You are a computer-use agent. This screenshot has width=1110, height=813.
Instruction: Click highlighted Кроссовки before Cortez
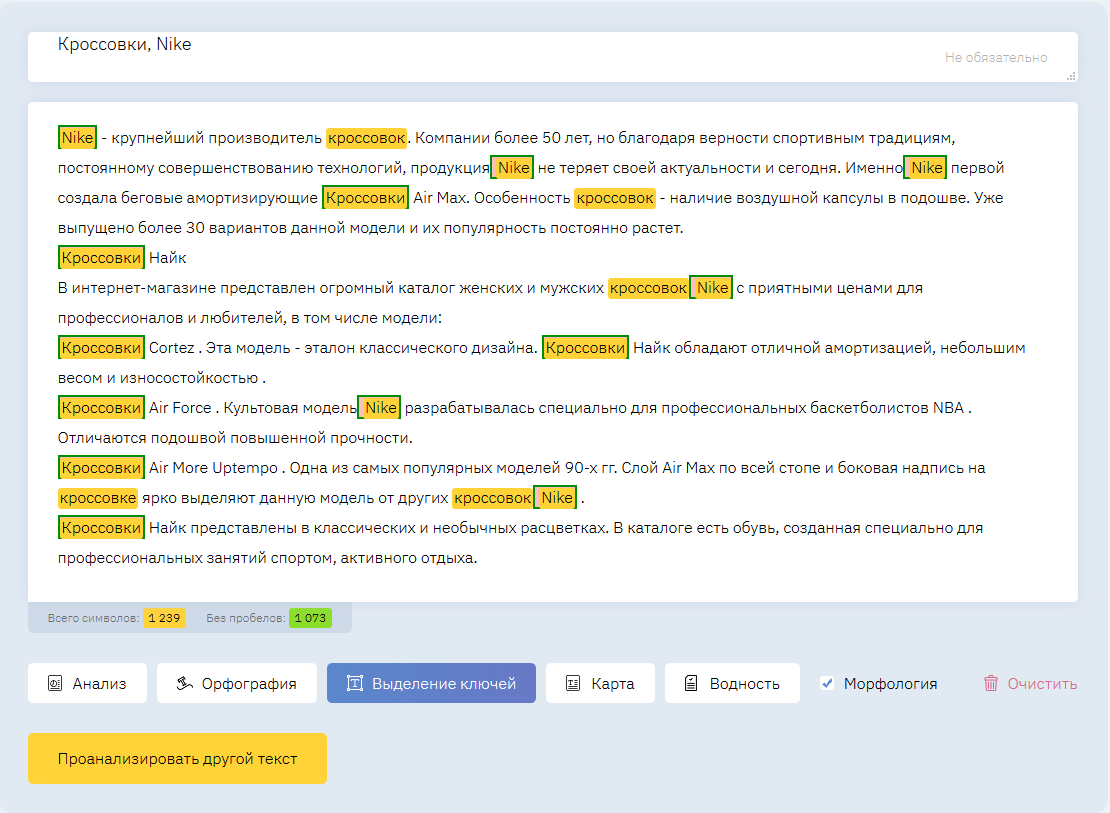point(101,348)
